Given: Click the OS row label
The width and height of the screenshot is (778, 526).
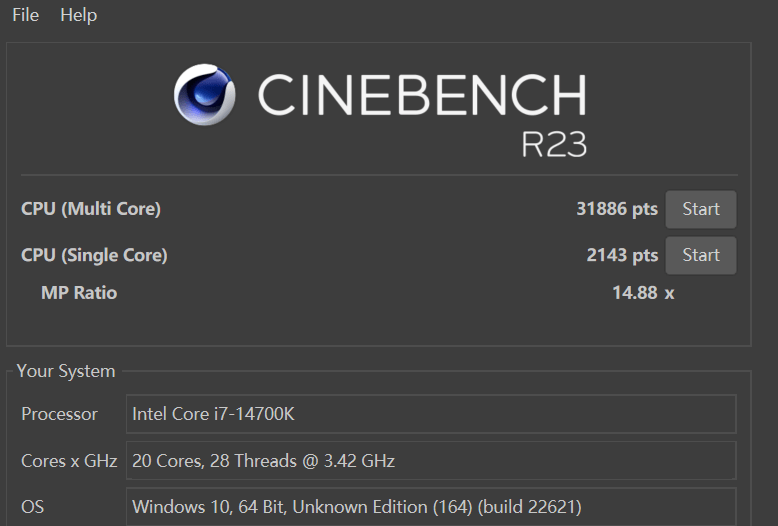Looking at the screenshot, I should (33, 507).
